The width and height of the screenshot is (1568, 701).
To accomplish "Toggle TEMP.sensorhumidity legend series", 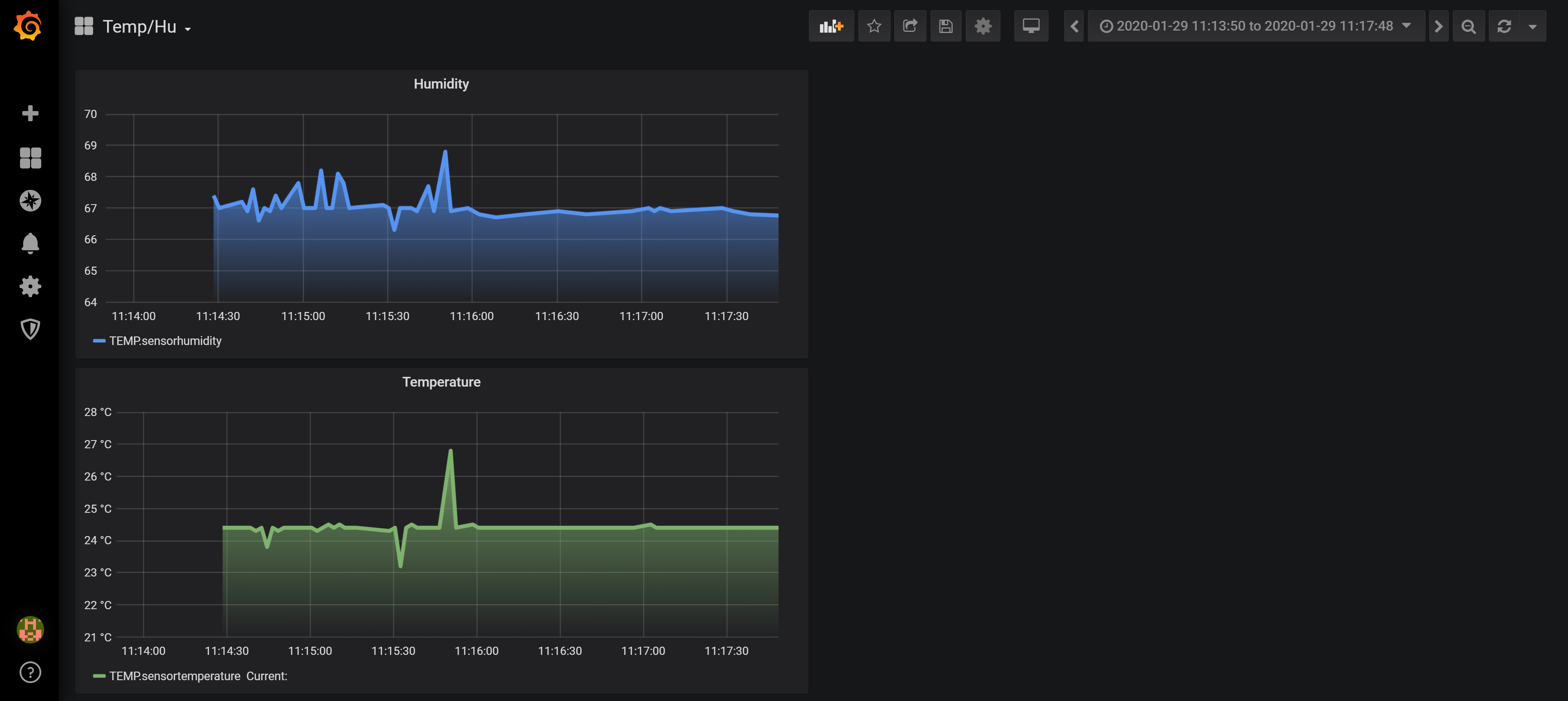I will [x=165, y=341].
